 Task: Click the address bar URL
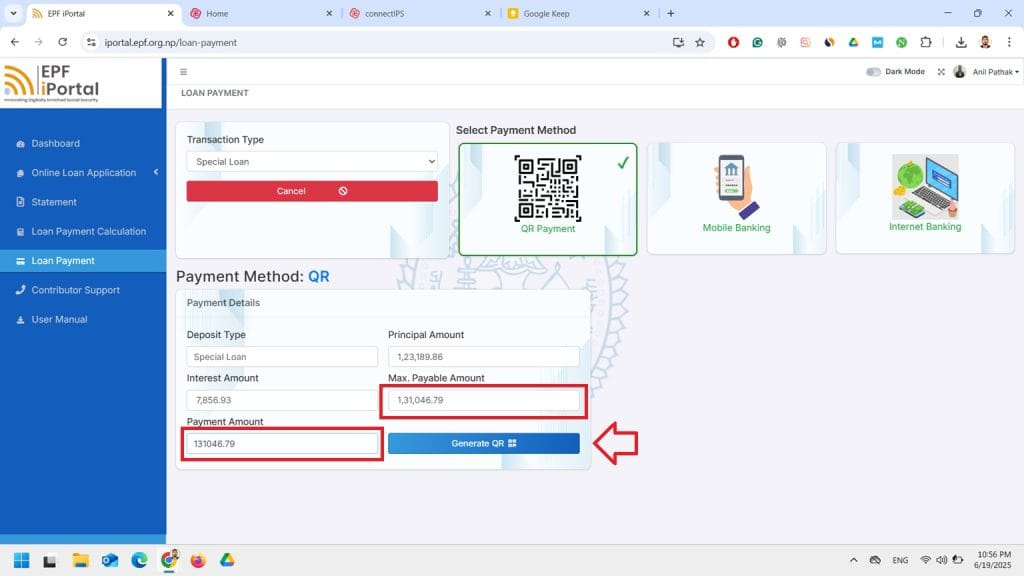point(170,42)
